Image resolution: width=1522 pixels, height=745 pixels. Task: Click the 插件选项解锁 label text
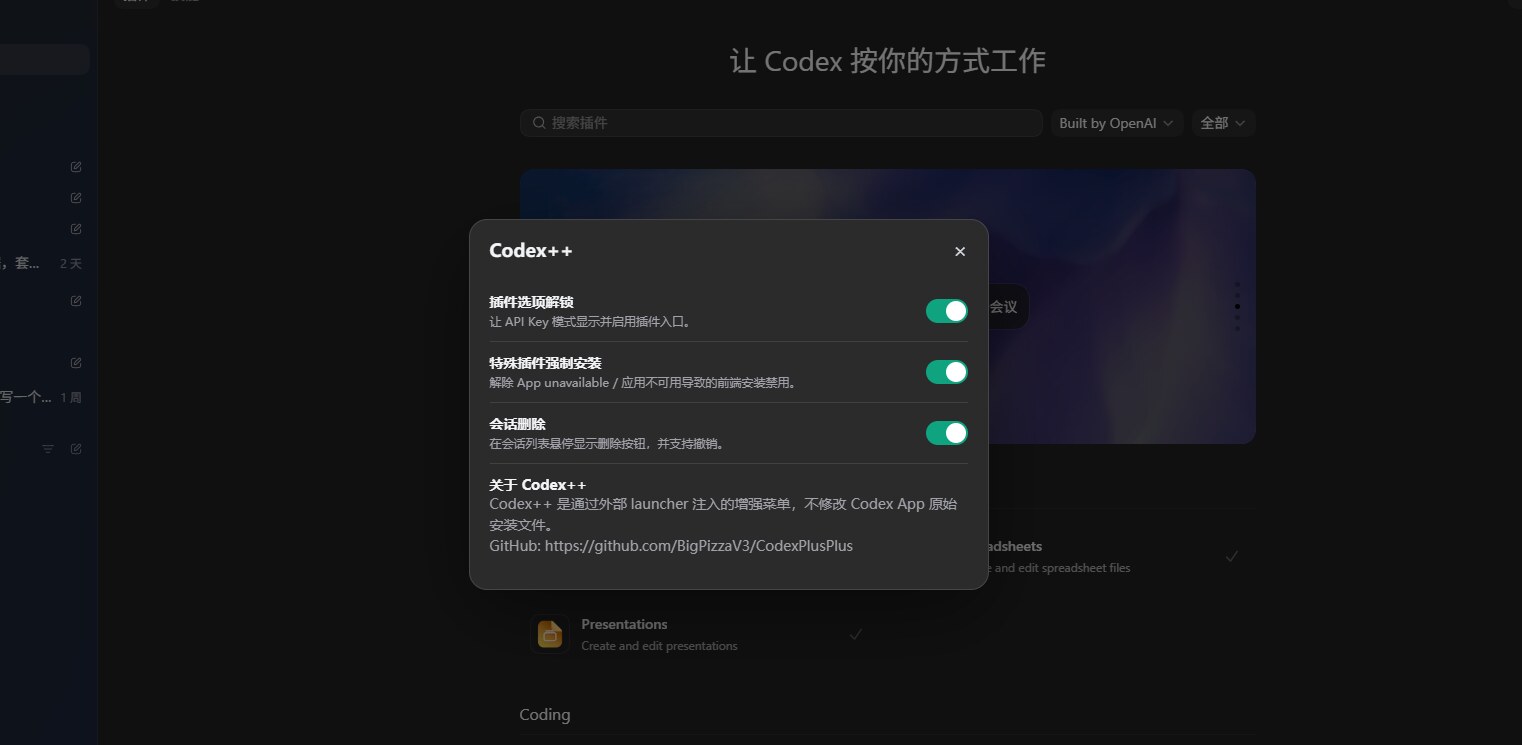(x=531, y=302)
